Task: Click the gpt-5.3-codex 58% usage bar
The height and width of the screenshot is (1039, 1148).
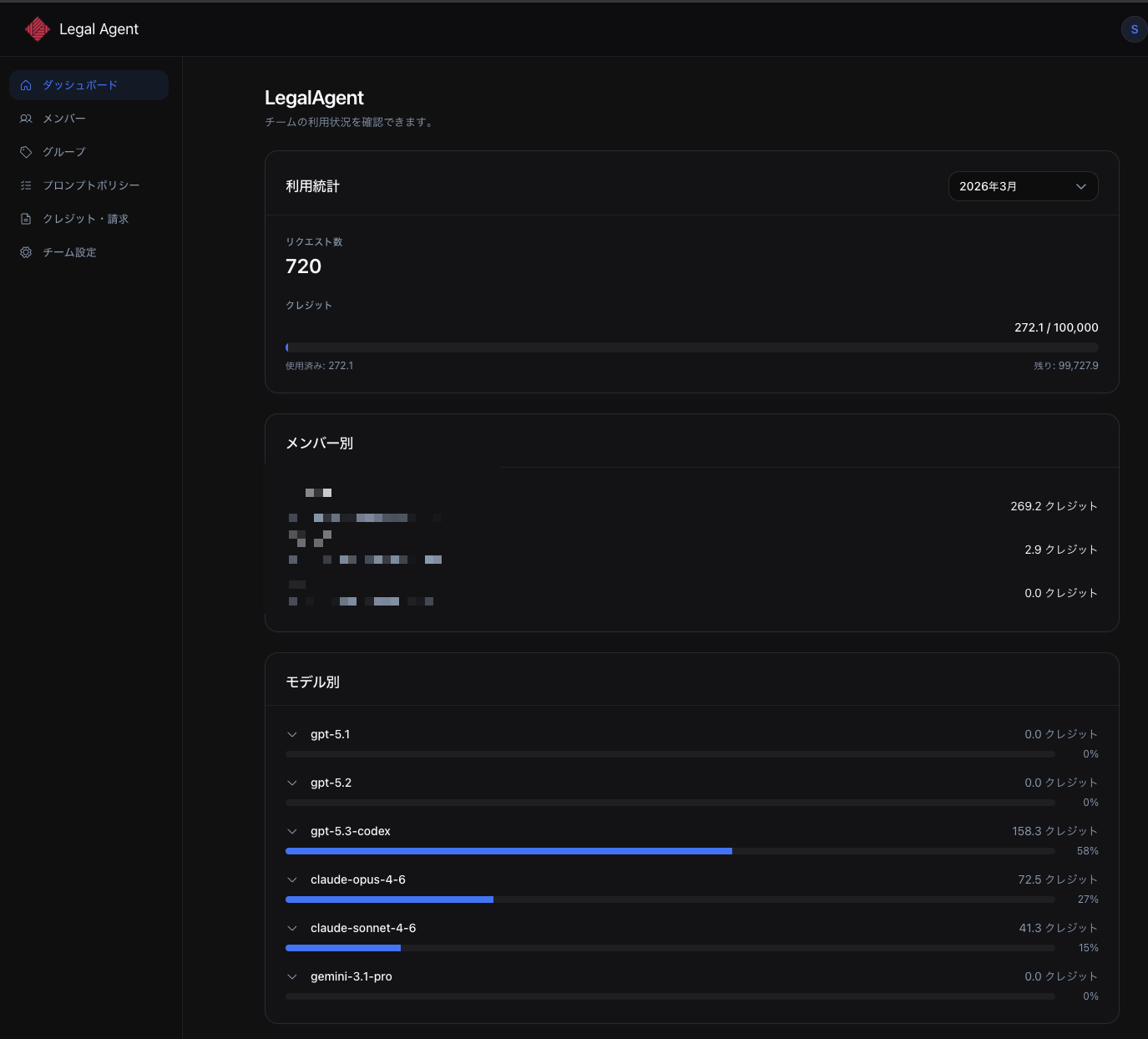Action: coord(670,851)
